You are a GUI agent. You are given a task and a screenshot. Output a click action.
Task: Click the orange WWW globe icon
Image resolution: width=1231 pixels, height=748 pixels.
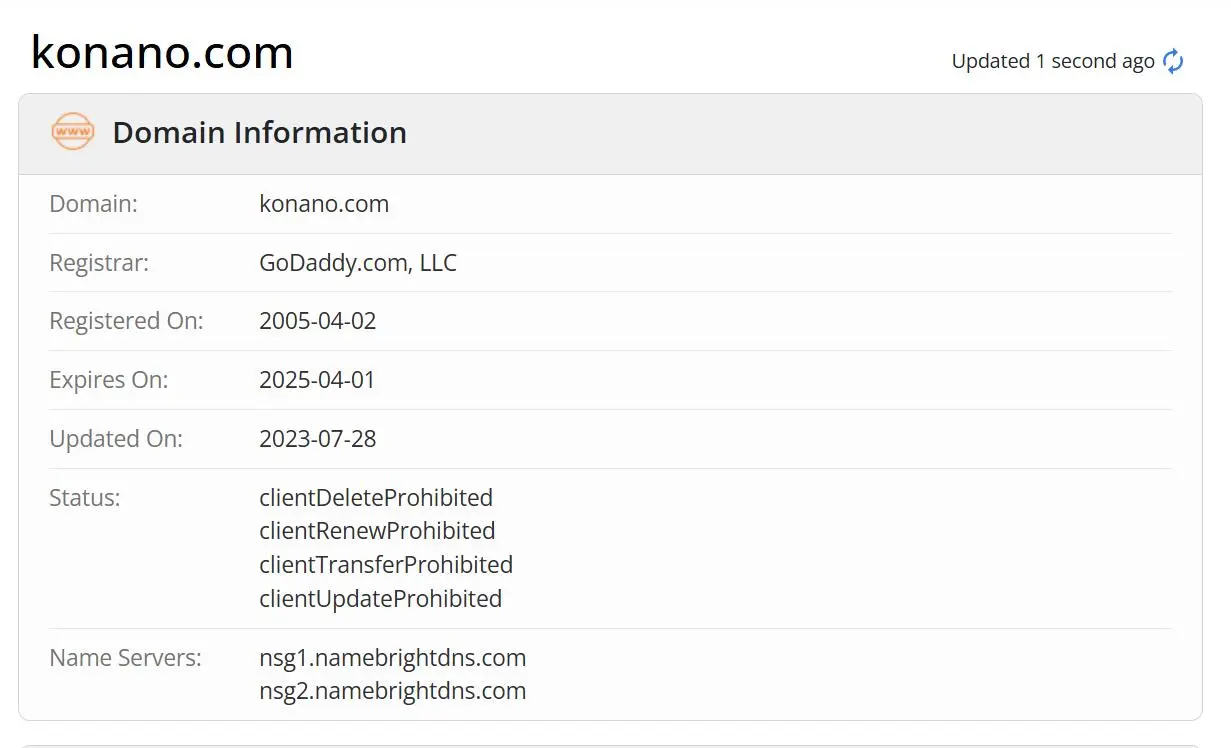pos(73,132)
